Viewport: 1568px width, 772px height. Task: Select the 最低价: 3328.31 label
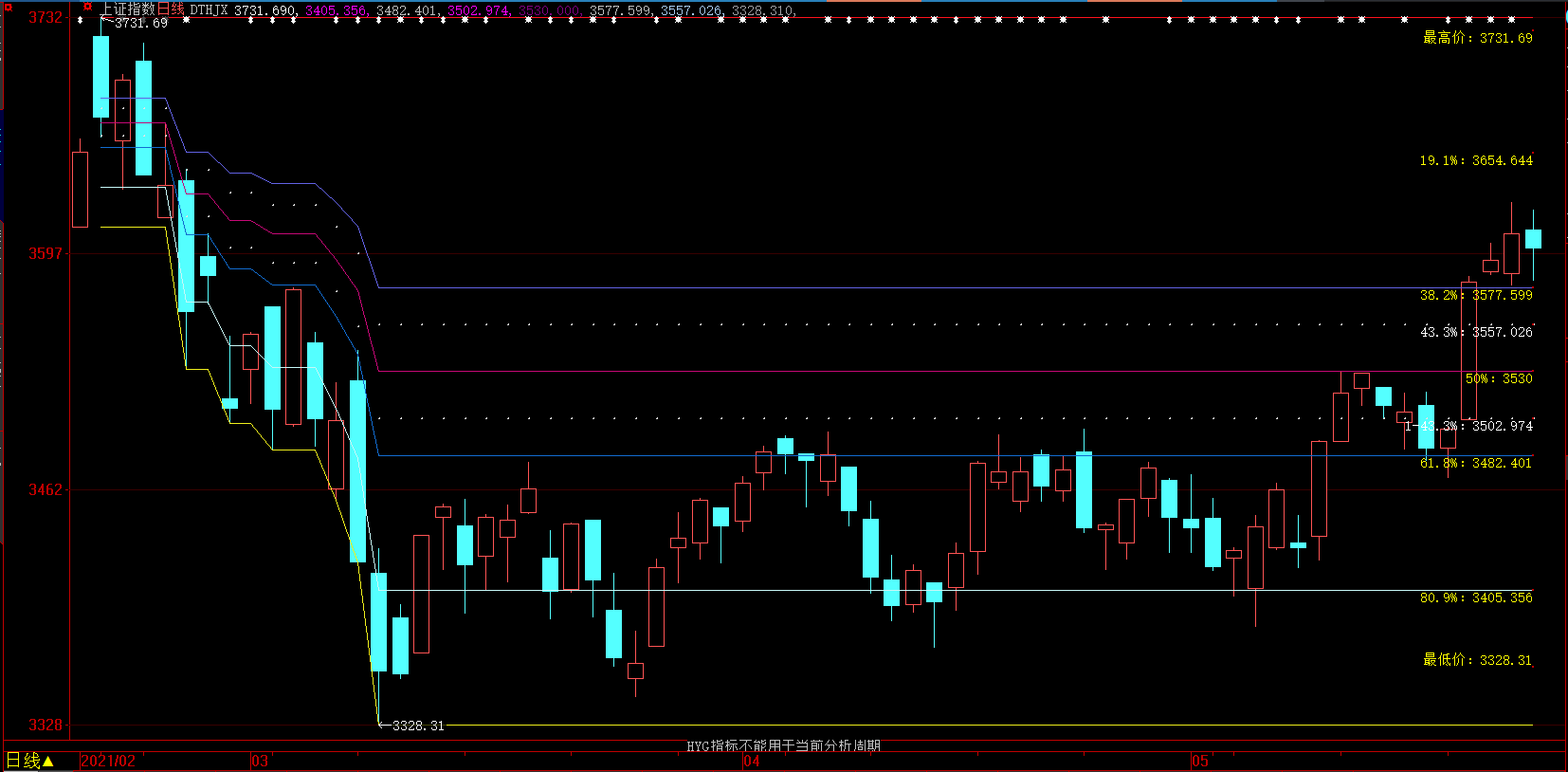click(x=1477, y=659)
